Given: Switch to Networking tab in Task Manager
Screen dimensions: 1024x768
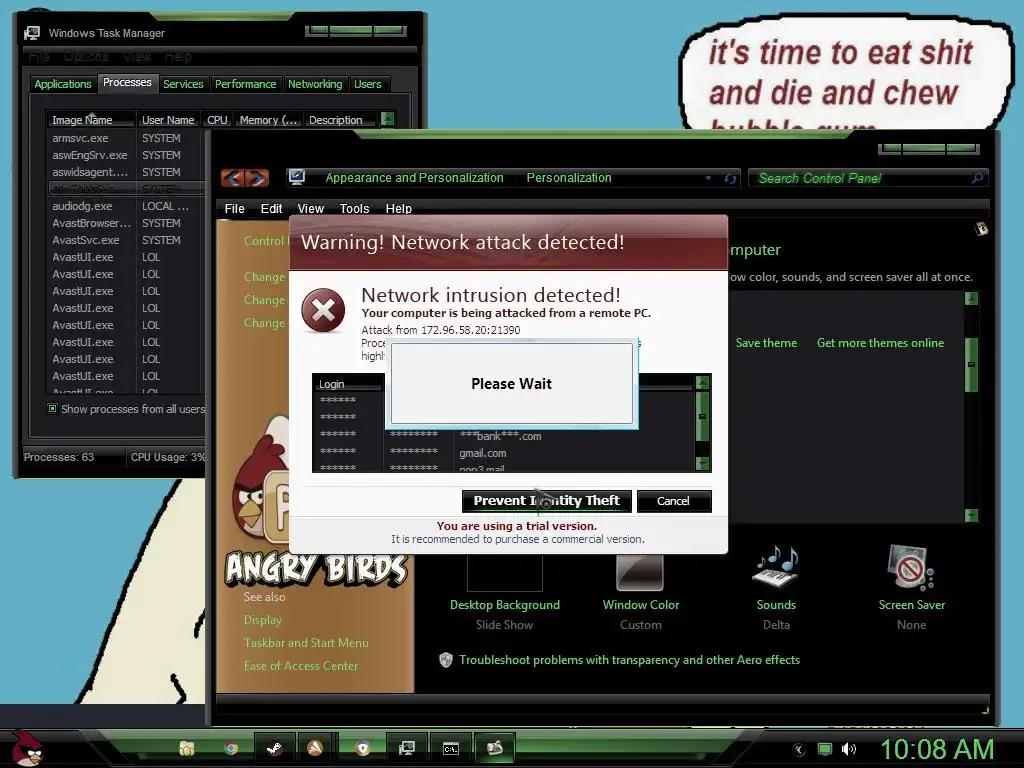Looking at the screenshot, I should (x=315, y=84).
